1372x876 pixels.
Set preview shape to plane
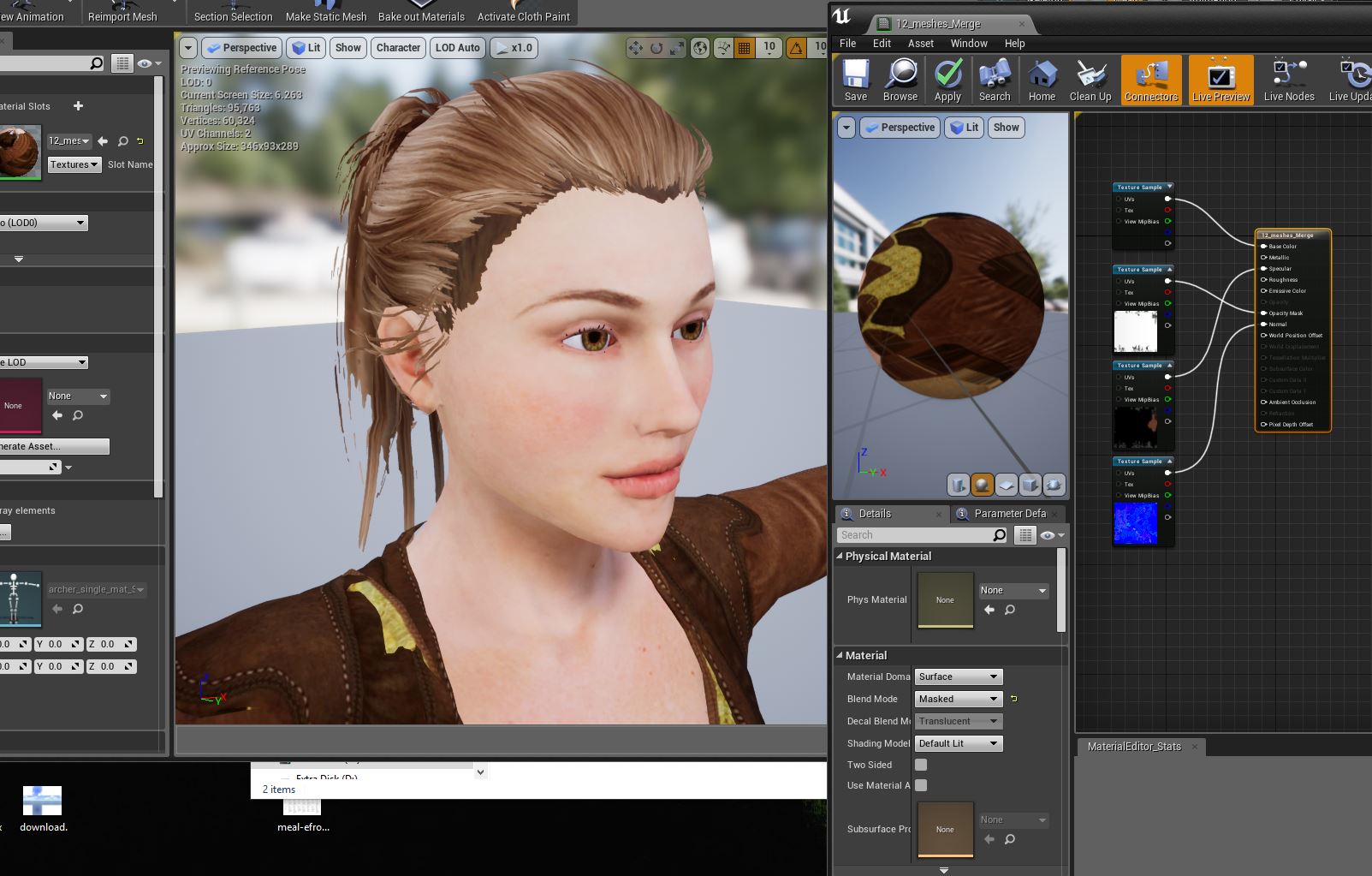click(1007, 485)
